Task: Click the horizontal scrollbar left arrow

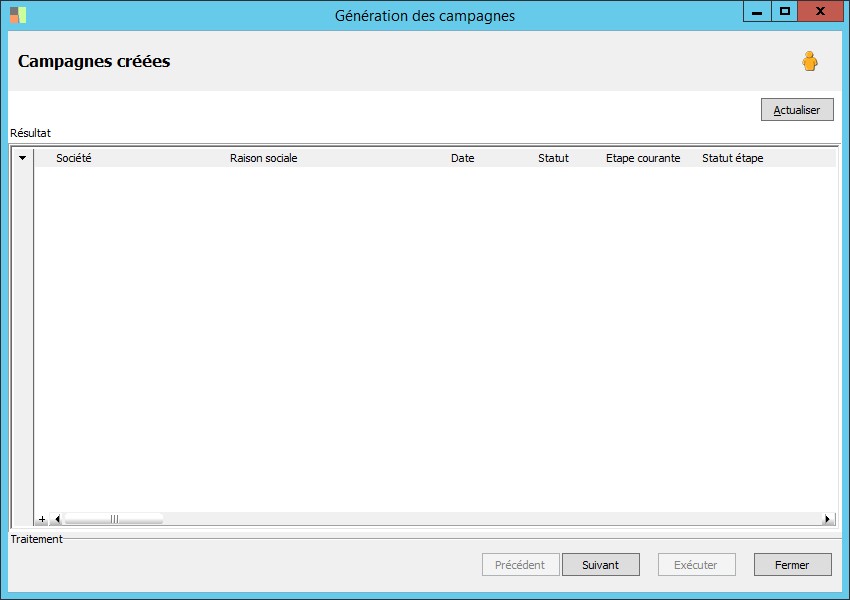Action: pos(57,519)
